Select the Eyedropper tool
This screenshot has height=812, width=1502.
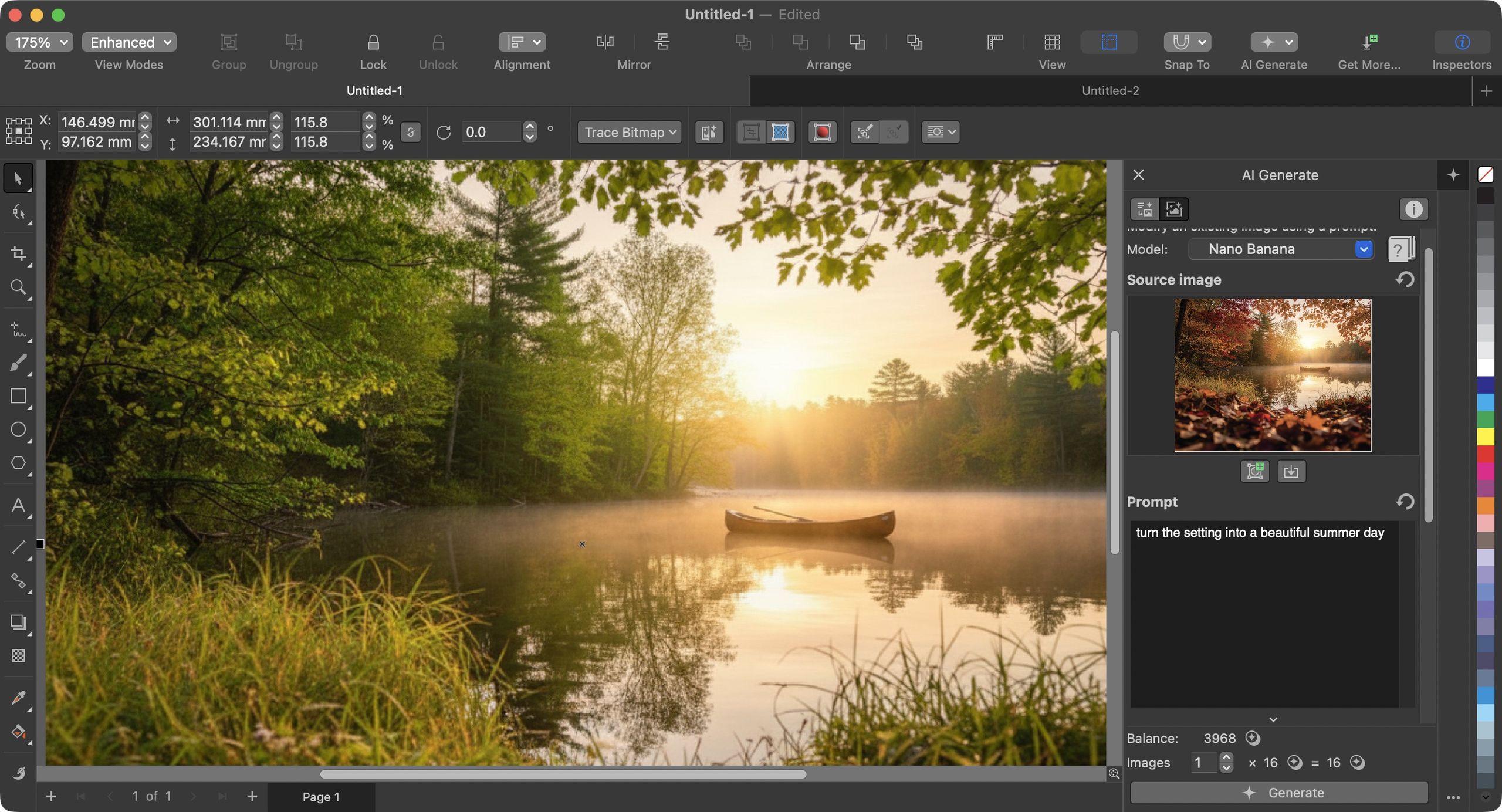click(x=18, y=698)
